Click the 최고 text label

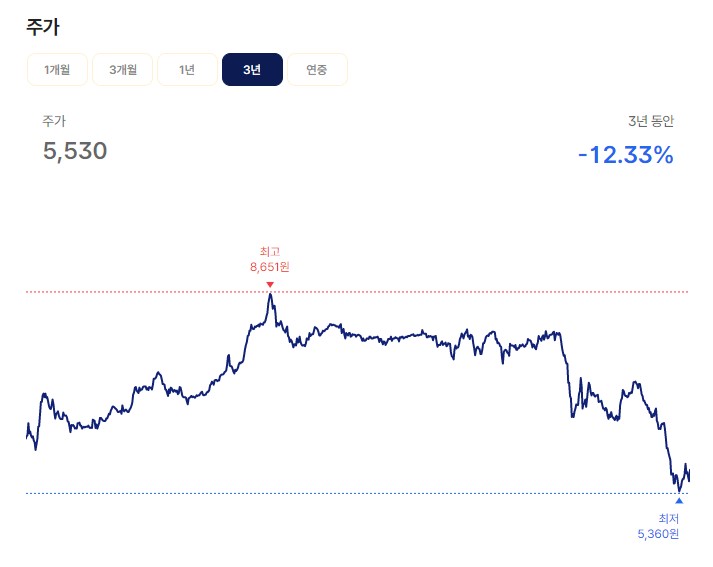(x=270, y=251)
